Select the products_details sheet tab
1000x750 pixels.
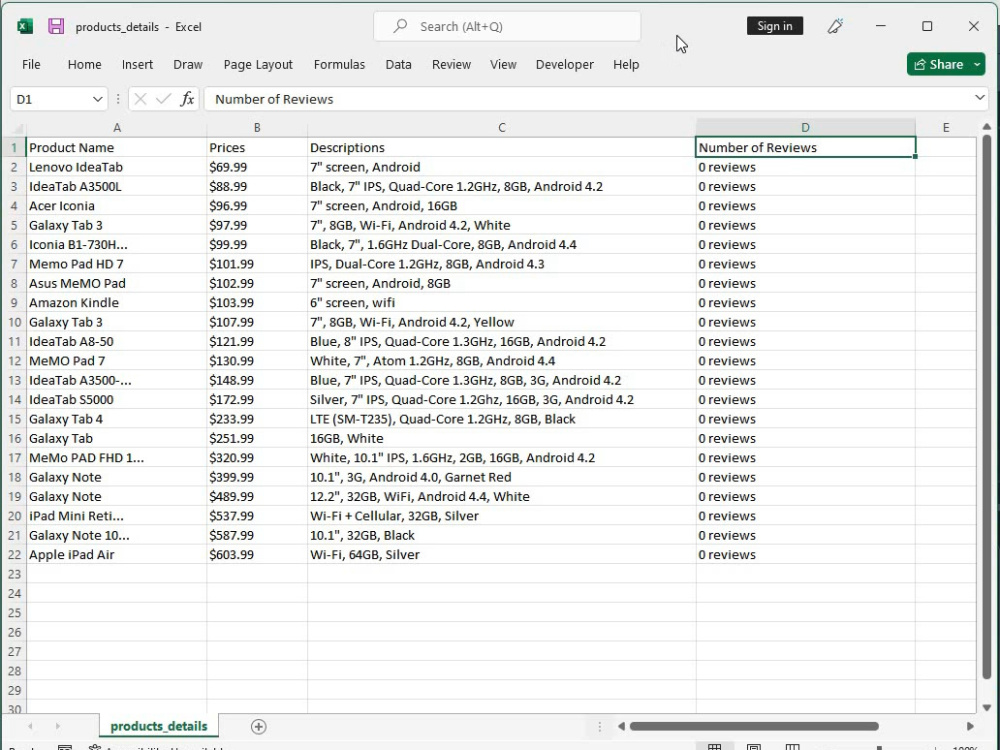pyautogui.click(x=159, y=726)
